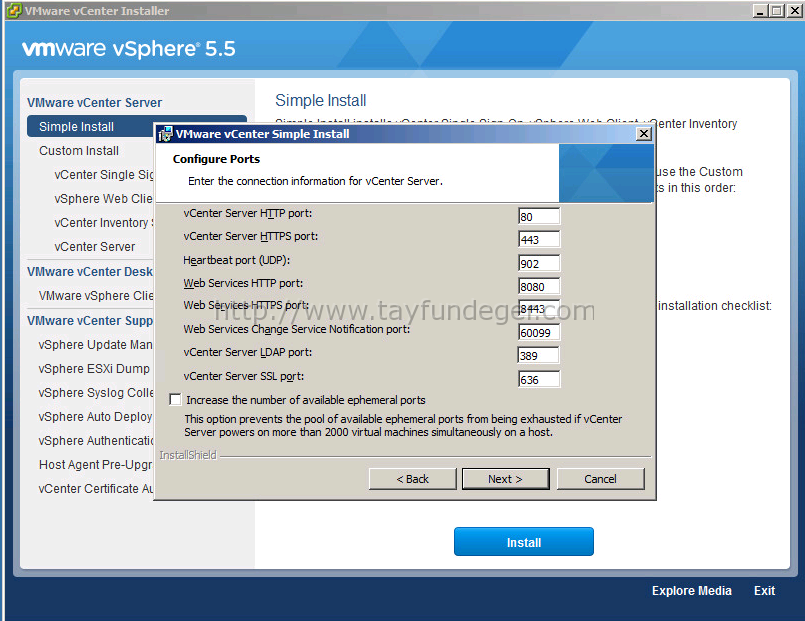Viewport: 805px width, 621px height.
Task: Click the vCenter Server HTTP port field
Action: point(539,216)
